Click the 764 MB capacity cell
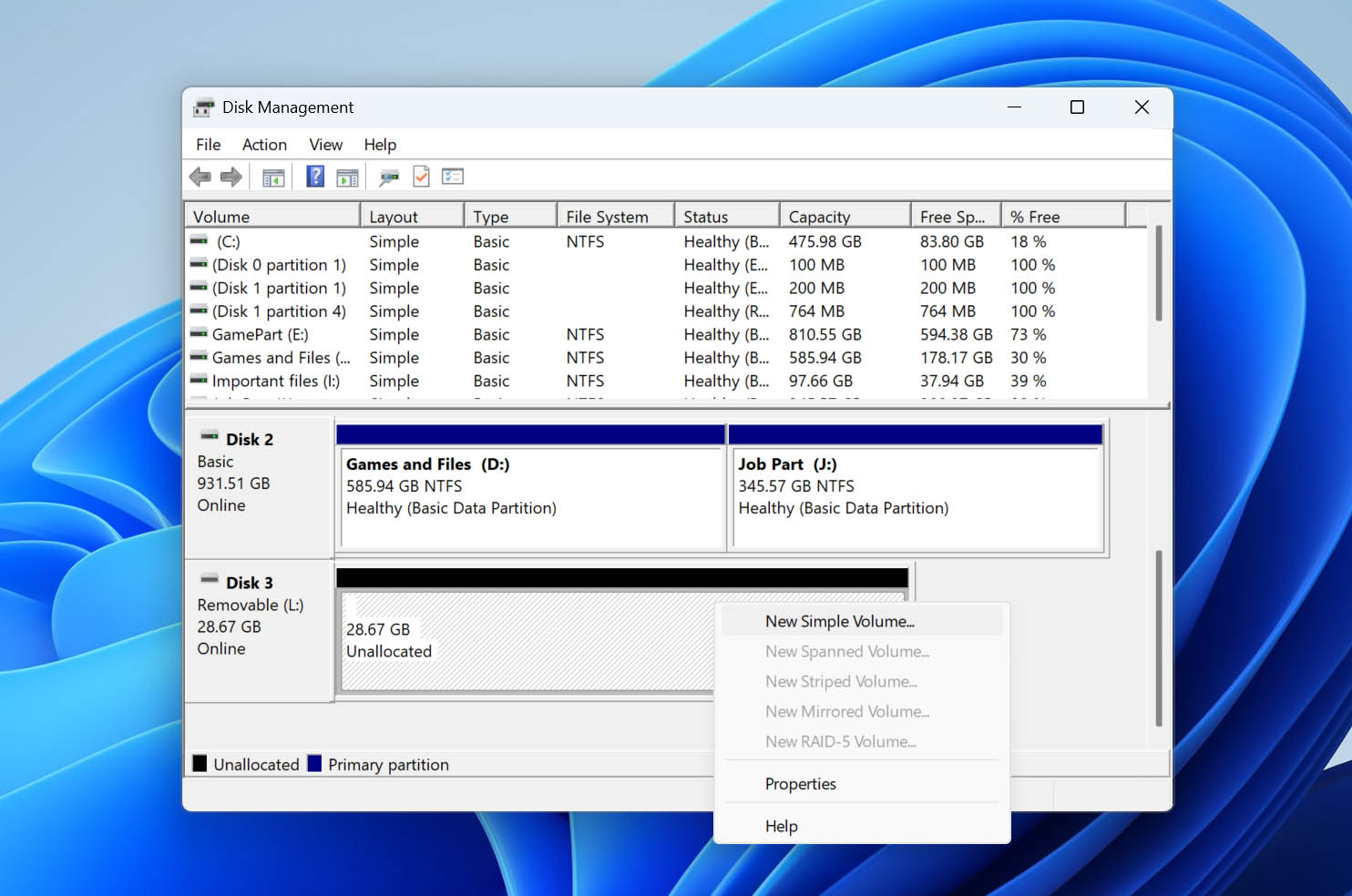1352x896 pixels. [x=816, y=311]
